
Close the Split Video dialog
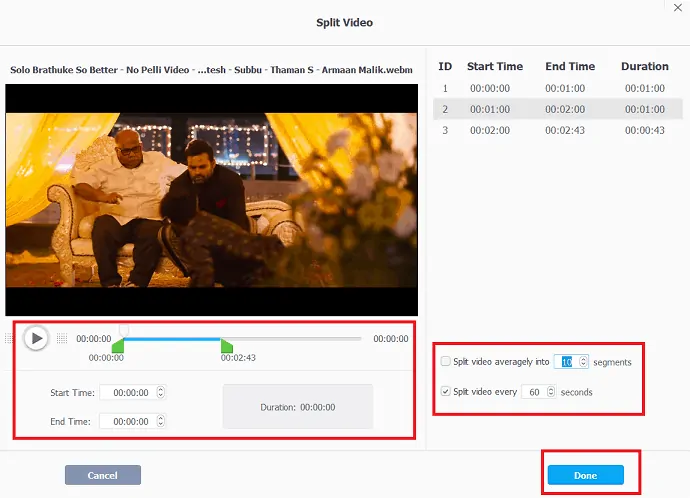click(678, 7)
